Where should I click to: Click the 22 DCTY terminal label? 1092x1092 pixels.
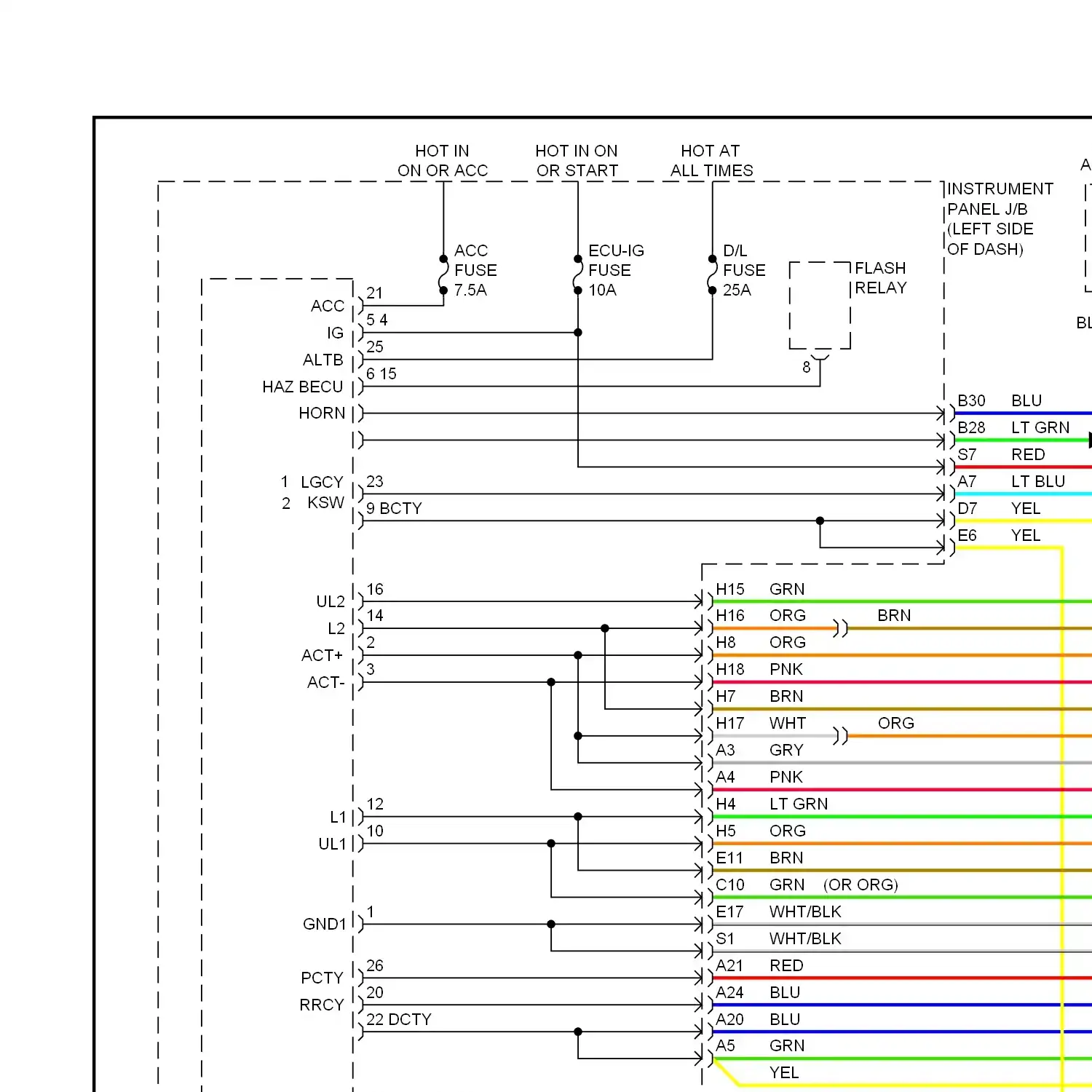tap(399, 1019)
